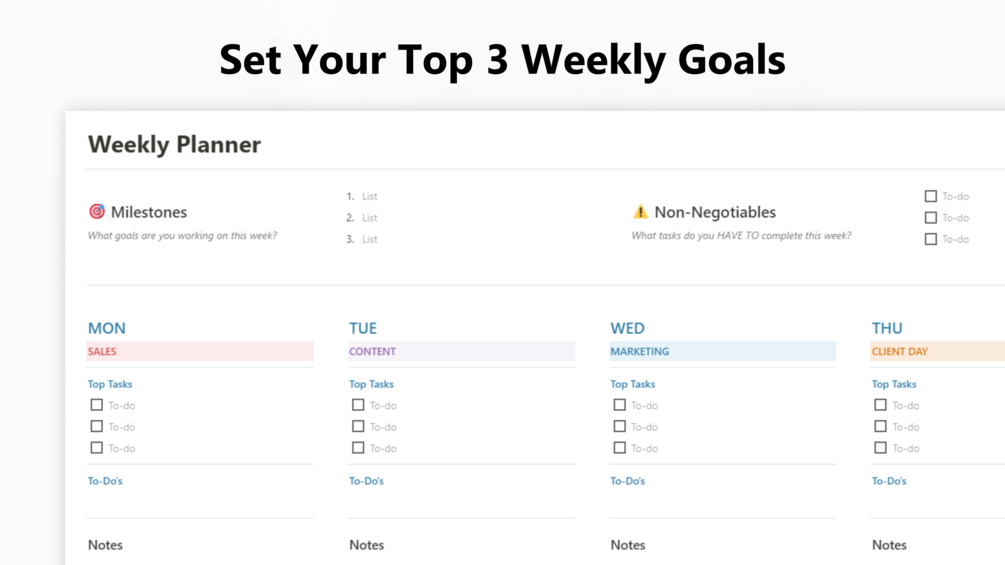
Task: Click the WED day heading
Action: 627,328
